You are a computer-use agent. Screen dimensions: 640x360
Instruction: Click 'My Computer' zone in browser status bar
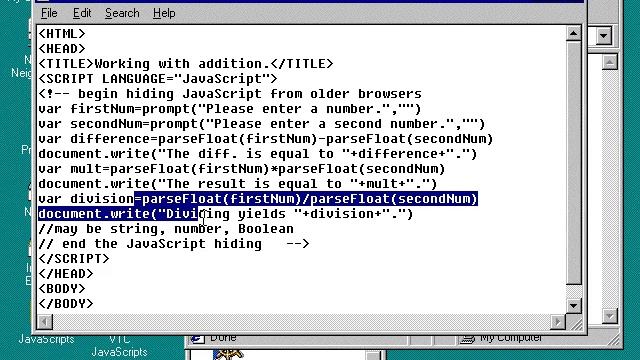511,338
